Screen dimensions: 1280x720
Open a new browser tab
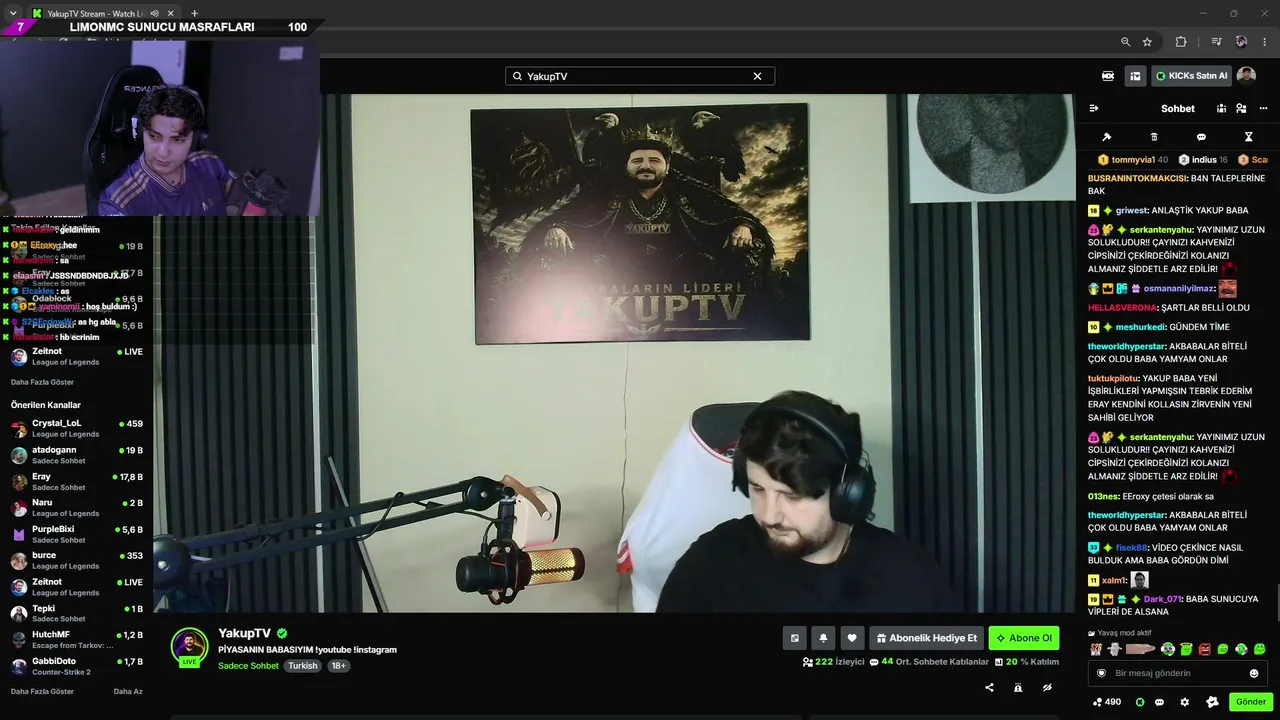tap(194, 14)
